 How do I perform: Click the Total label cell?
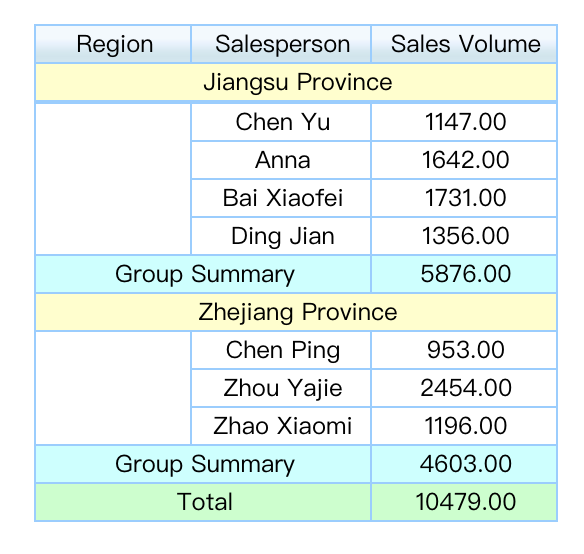203,502
